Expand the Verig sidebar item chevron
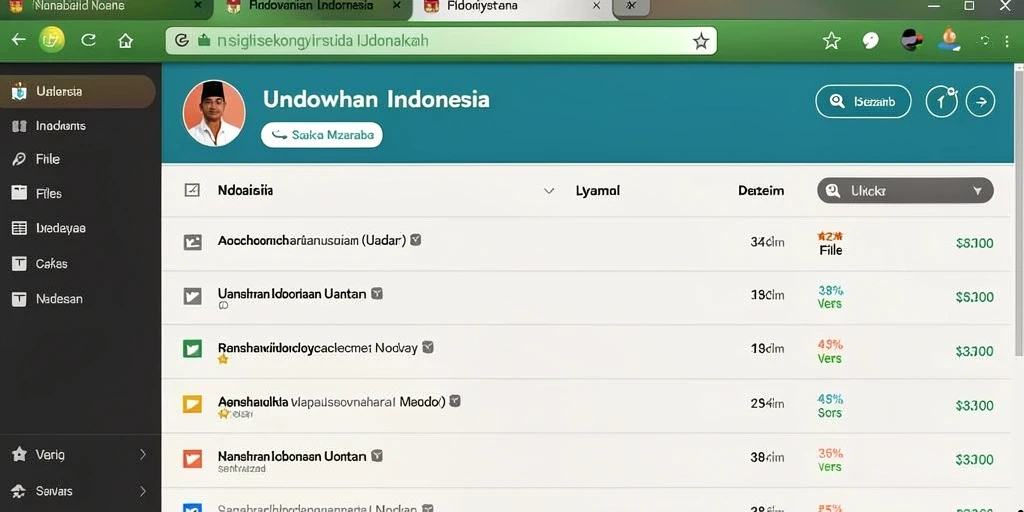The image size is (1024, 512). (x=143, y=455)
